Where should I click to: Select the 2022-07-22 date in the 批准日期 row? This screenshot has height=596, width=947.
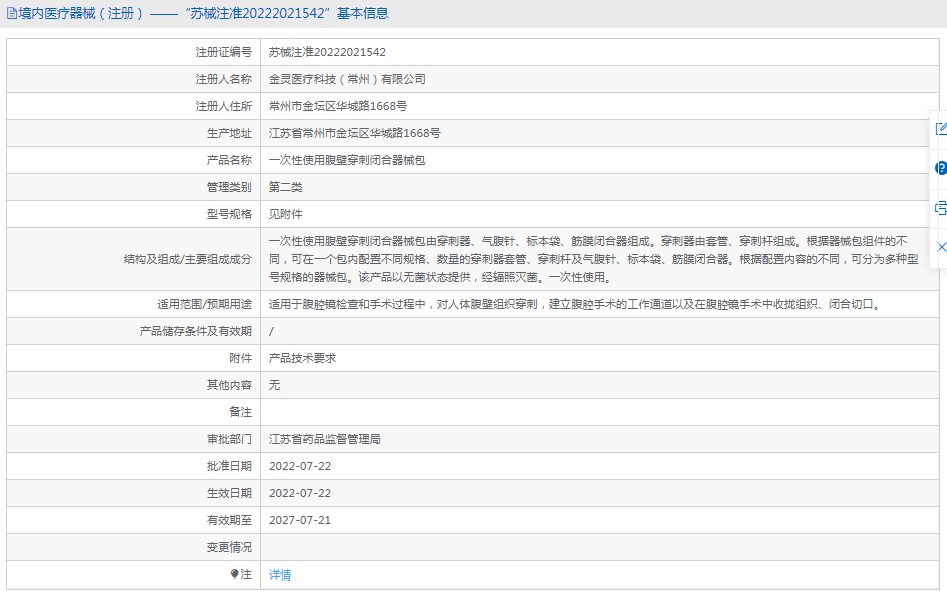[300, 466]
